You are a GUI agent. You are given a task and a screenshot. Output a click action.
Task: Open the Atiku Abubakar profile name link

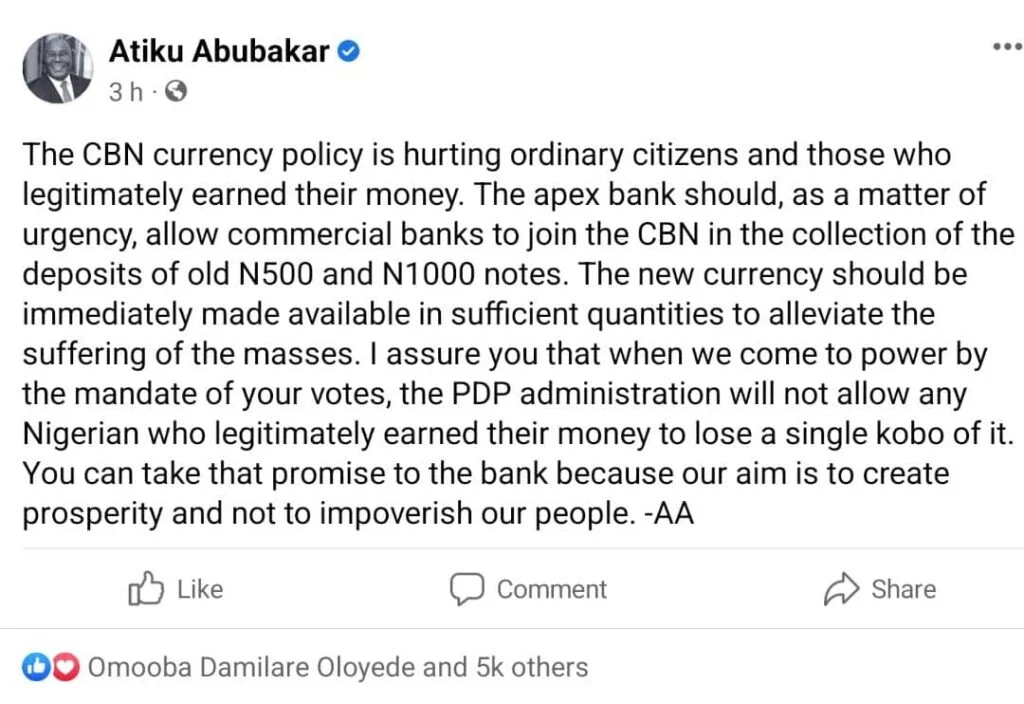point(219,51)
